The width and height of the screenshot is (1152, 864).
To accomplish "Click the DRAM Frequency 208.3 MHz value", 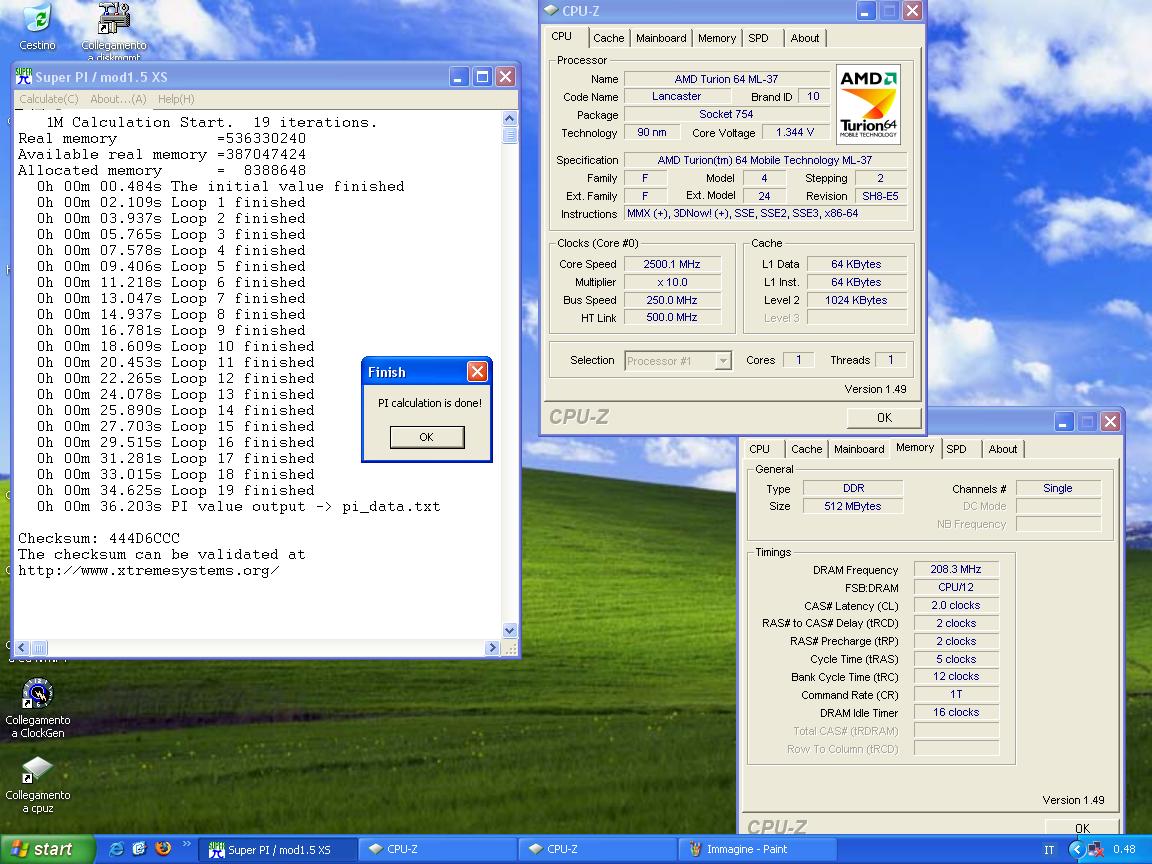I will coord(956,569).
